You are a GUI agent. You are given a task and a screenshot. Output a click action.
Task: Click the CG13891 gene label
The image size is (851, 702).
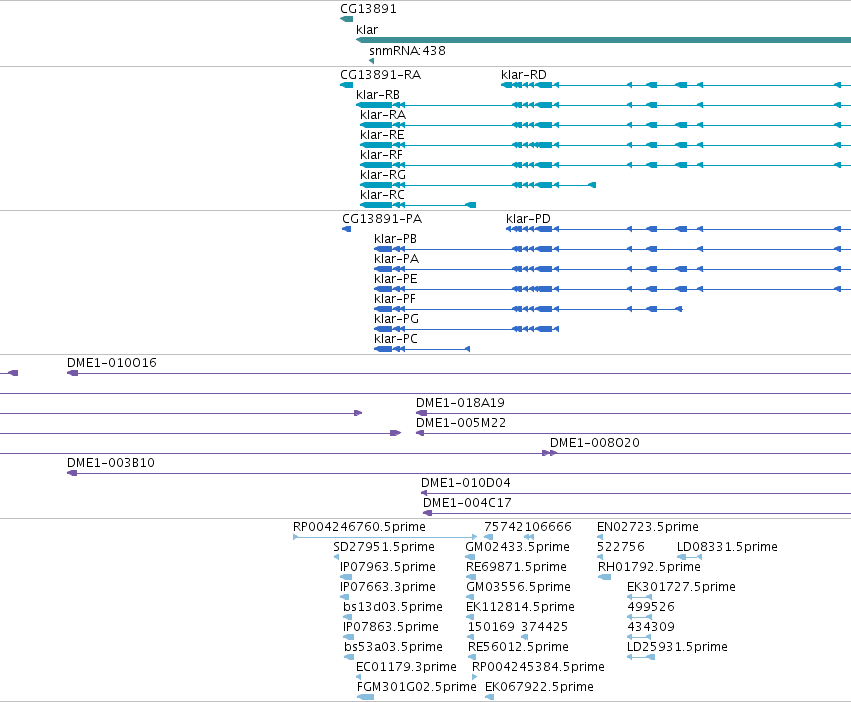coord(369,9)
